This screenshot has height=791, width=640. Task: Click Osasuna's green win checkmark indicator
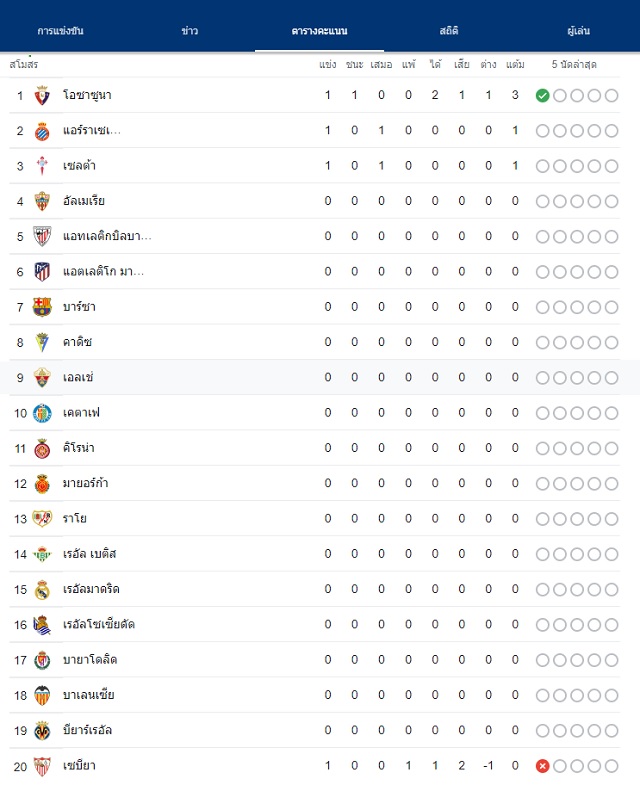coord(542,95)
